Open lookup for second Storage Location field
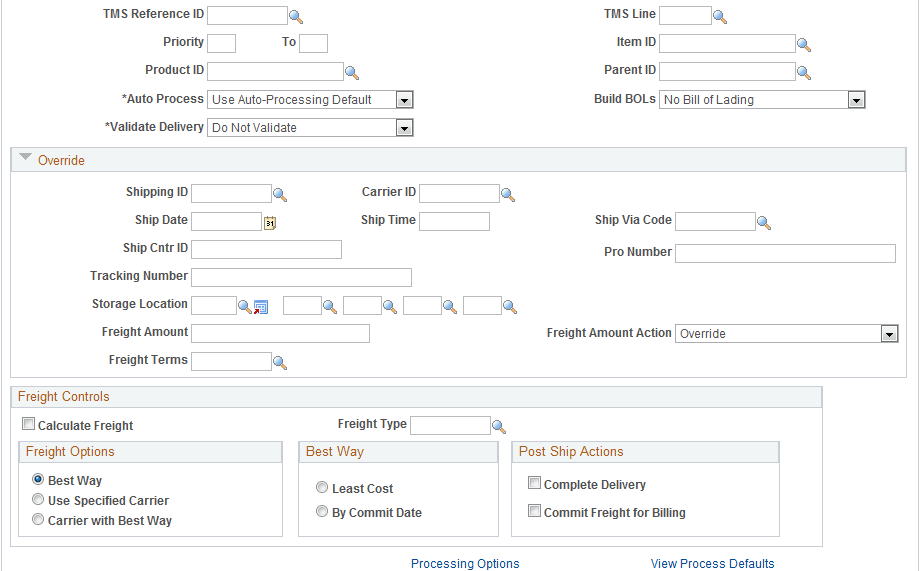This screenshot has width=921, height=571. click(330, 307)
